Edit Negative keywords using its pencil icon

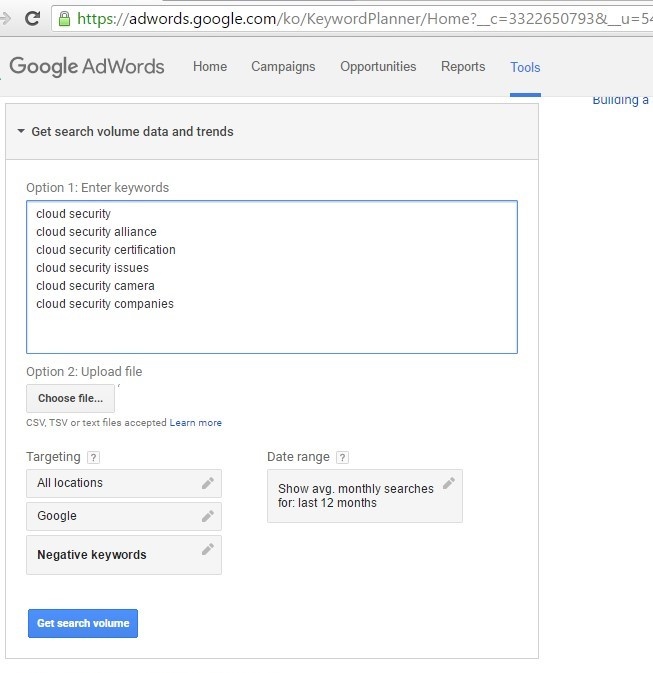[208, 549]
